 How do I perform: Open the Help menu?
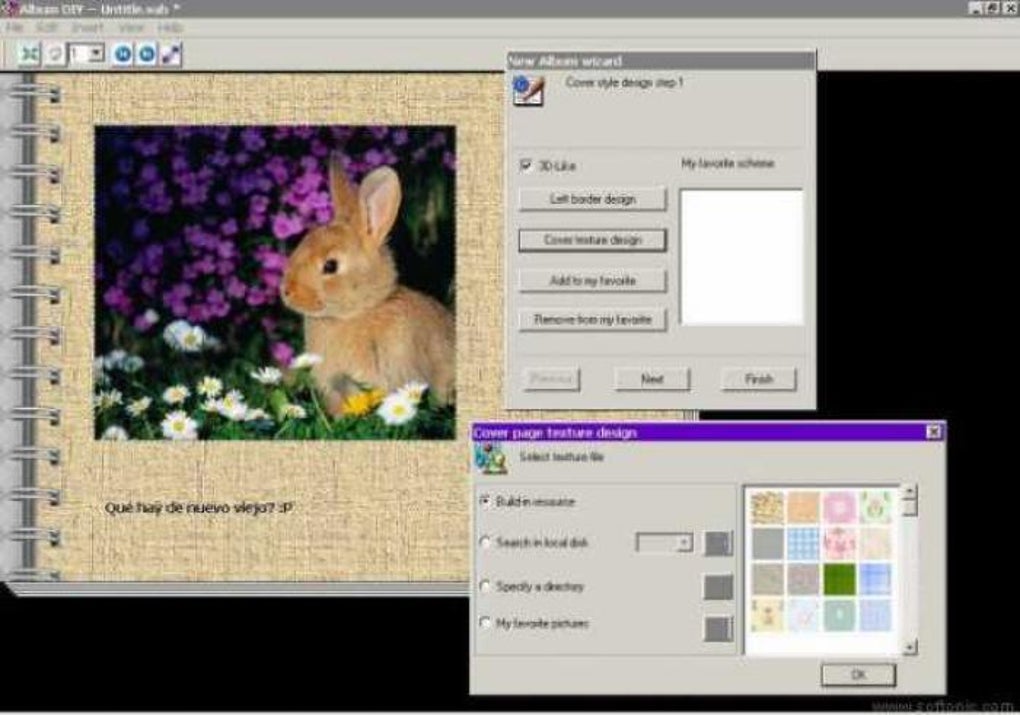(170, 27)
